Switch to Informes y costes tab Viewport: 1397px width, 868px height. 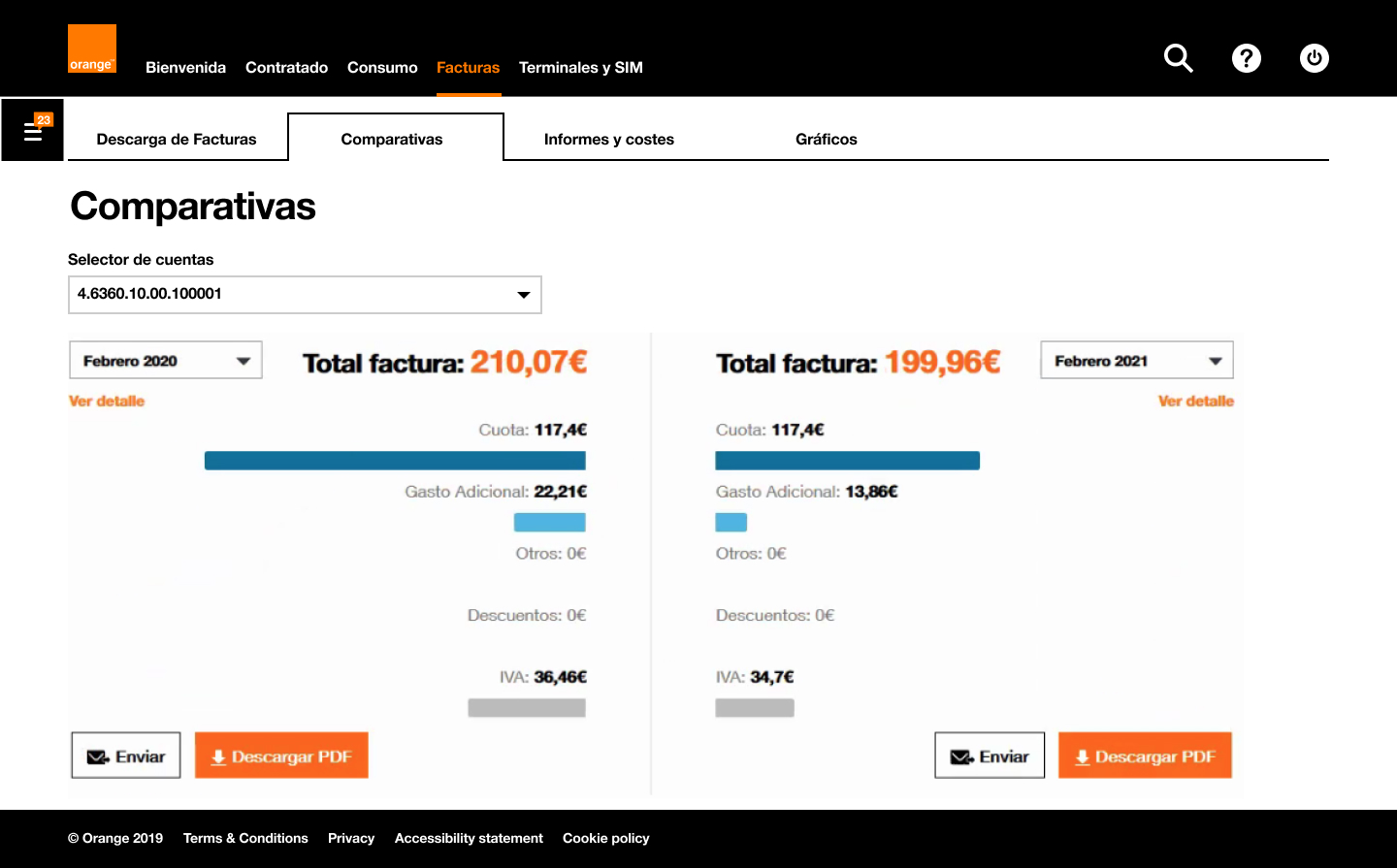pos(608,139)
